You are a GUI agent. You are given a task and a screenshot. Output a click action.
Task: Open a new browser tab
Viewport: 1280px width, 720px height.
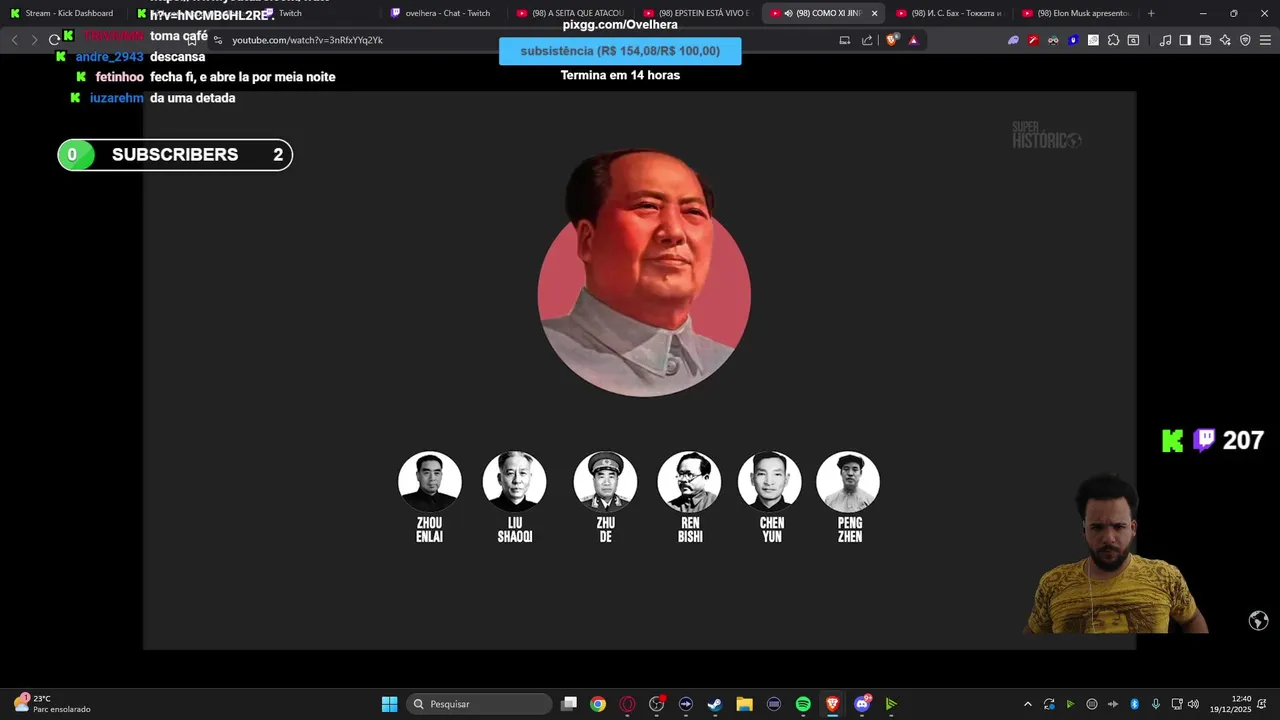tap(1151, 13)
